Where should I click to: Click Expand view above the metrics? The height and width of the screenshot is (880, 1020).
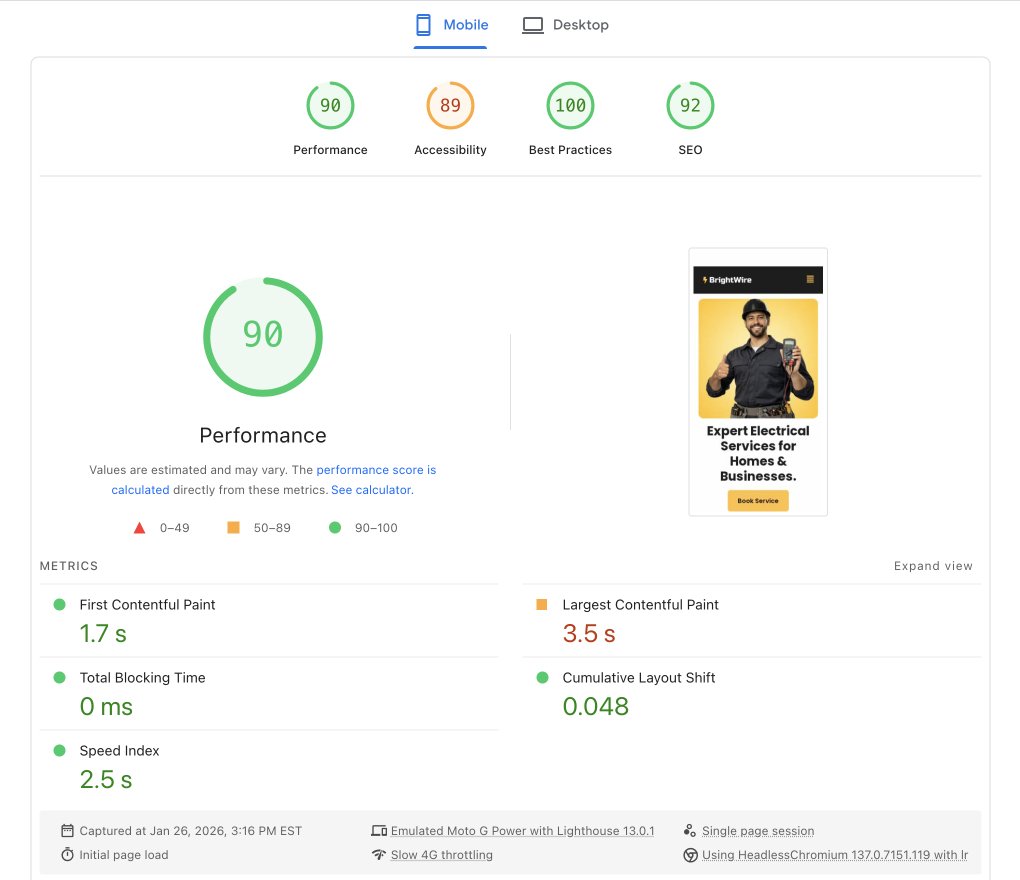(x=932, y=566)
